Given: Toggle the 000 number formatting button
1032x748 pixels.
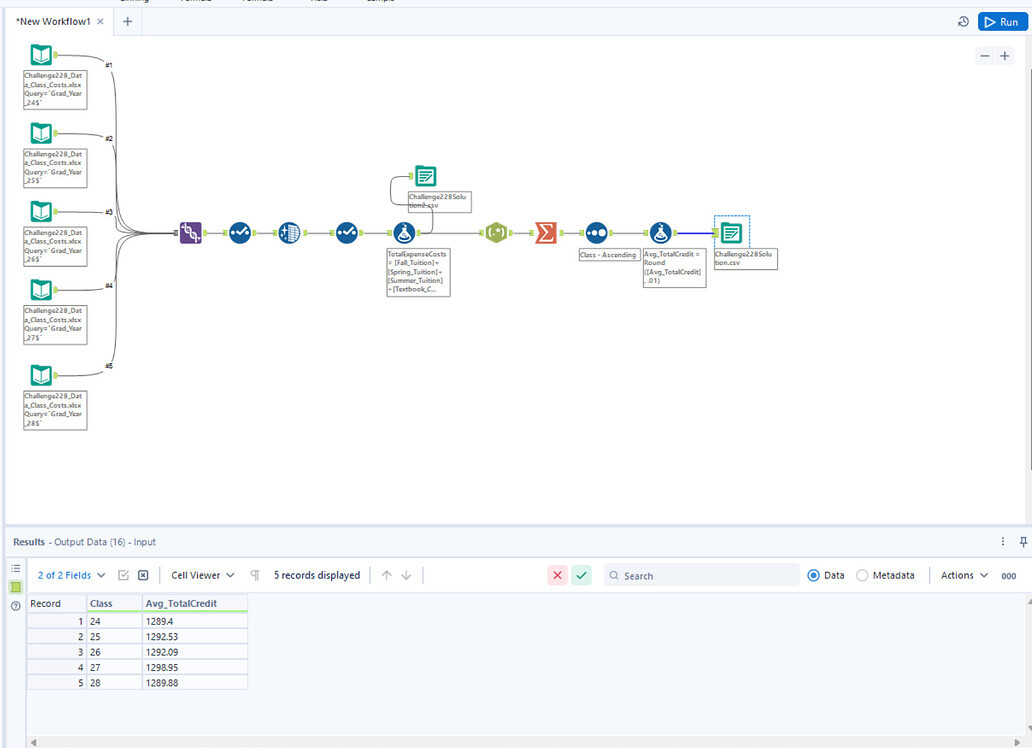Looking at the screenshot, I should pyautogui.click(x=1008, y=575).
